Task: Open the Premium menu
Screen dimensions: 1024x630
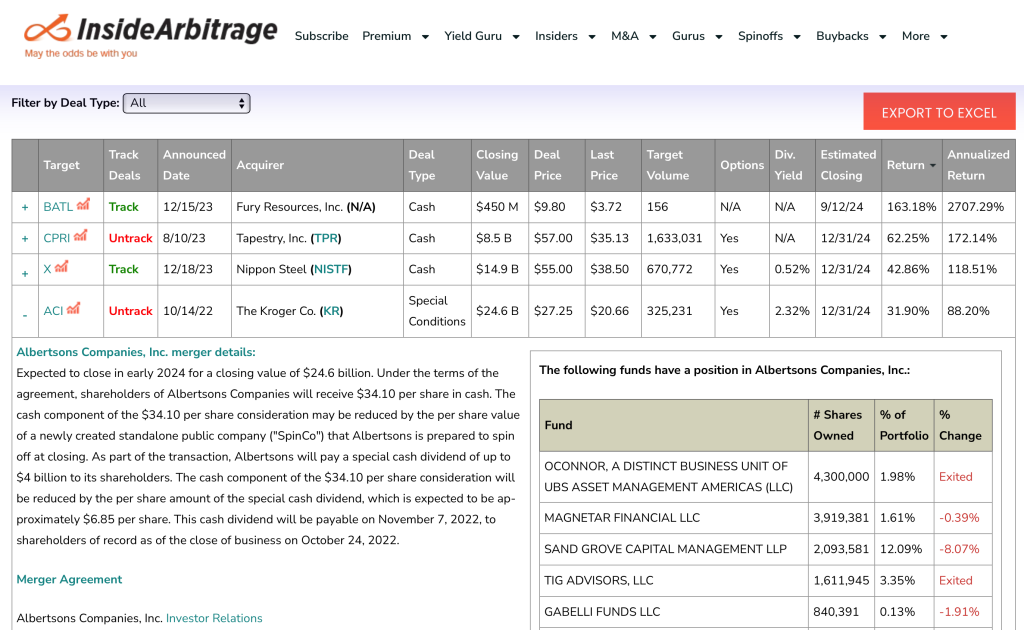Action: pyautogui.click(x=395, y=37)
